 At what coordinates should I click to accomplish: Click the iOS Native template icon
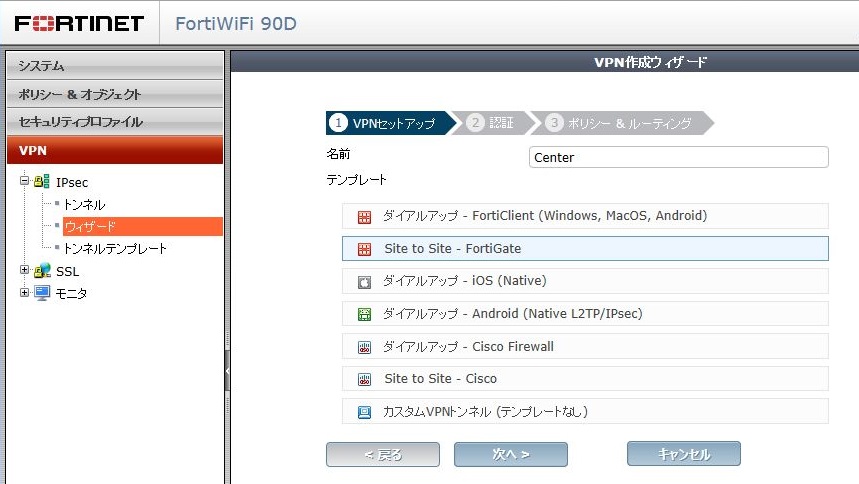[364, 282]
